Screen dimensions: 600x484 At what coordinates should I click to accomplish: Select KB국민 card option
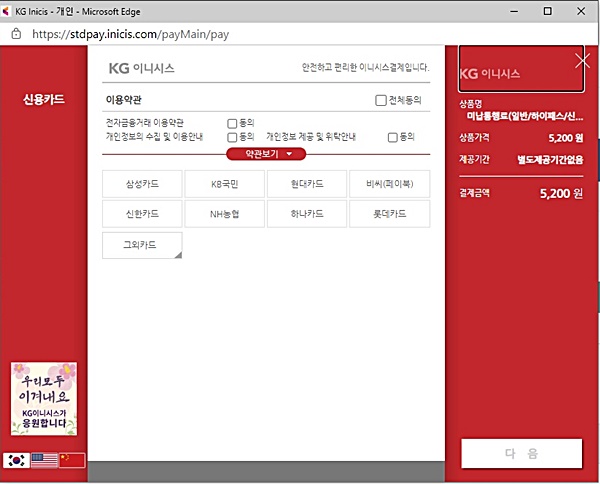[x=225, y=184]
